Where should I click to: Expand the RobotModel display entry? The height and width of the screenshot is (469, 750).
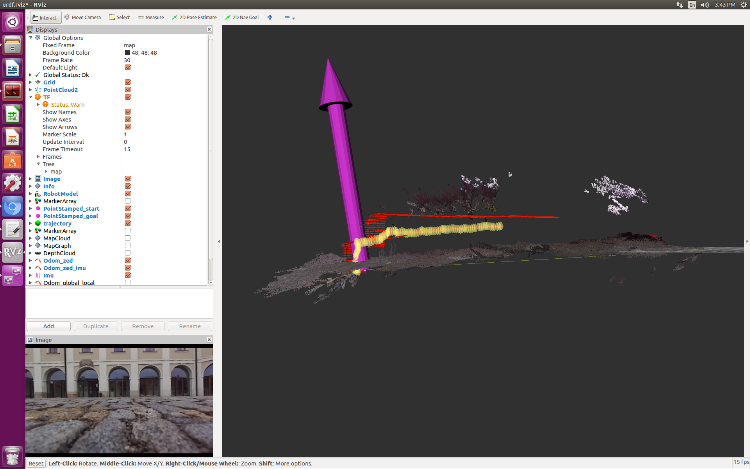coord(31,193)
